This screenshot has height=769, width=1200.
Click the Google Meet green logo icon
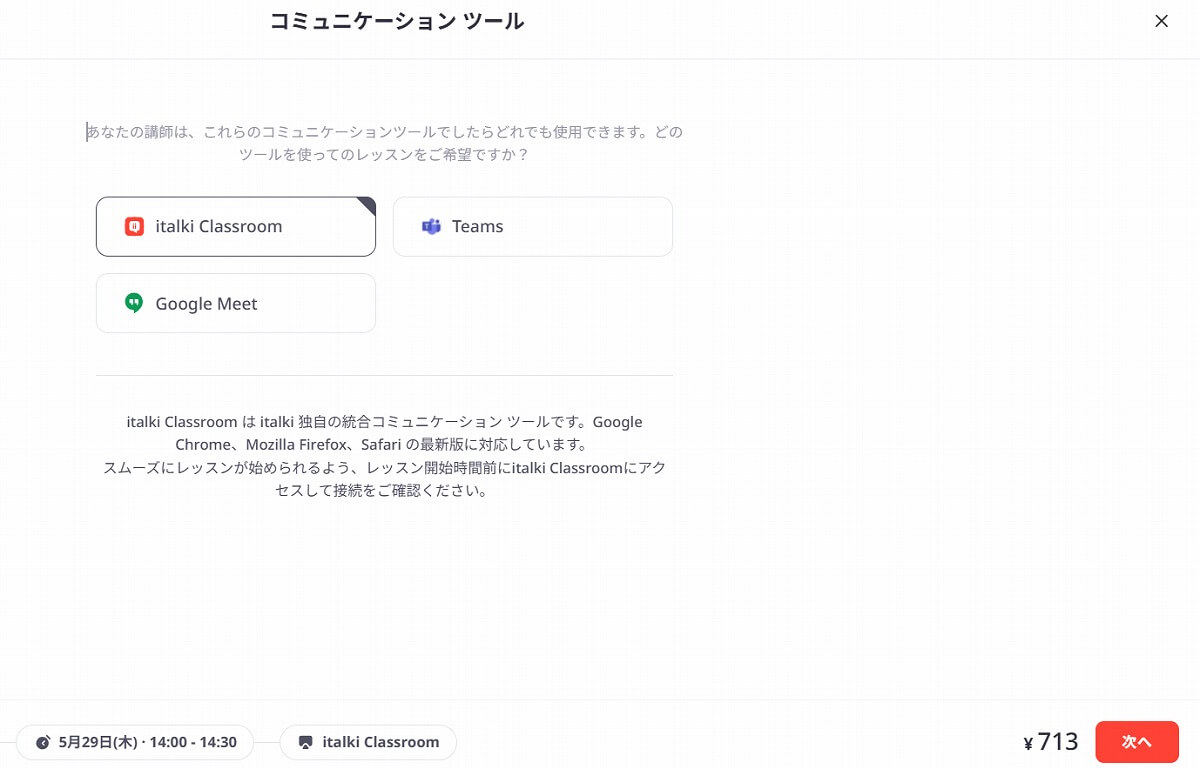pyautogui.click(x=134, y=303)
